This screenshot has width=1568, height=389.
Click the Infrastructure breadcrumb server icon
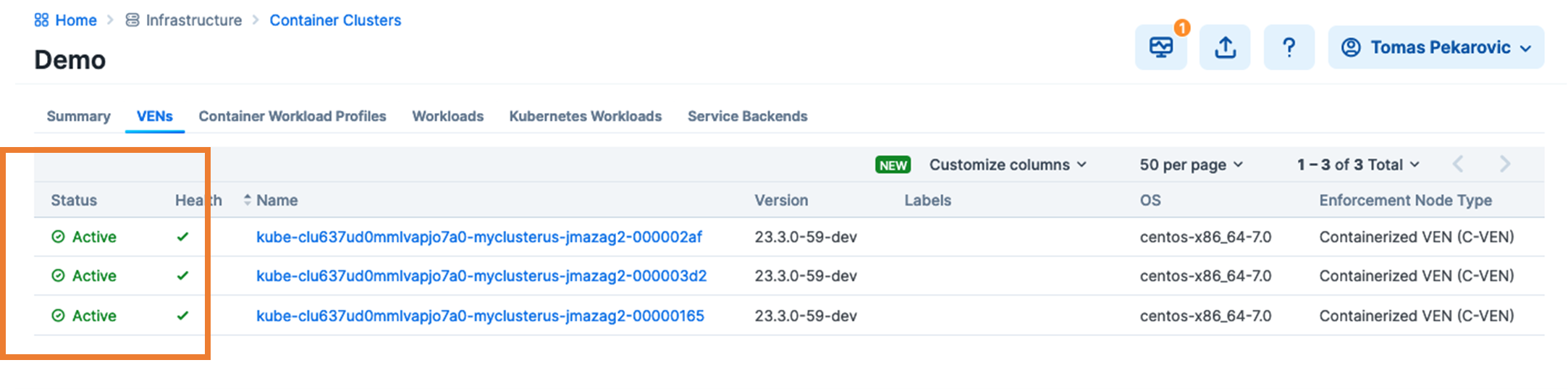132,20
